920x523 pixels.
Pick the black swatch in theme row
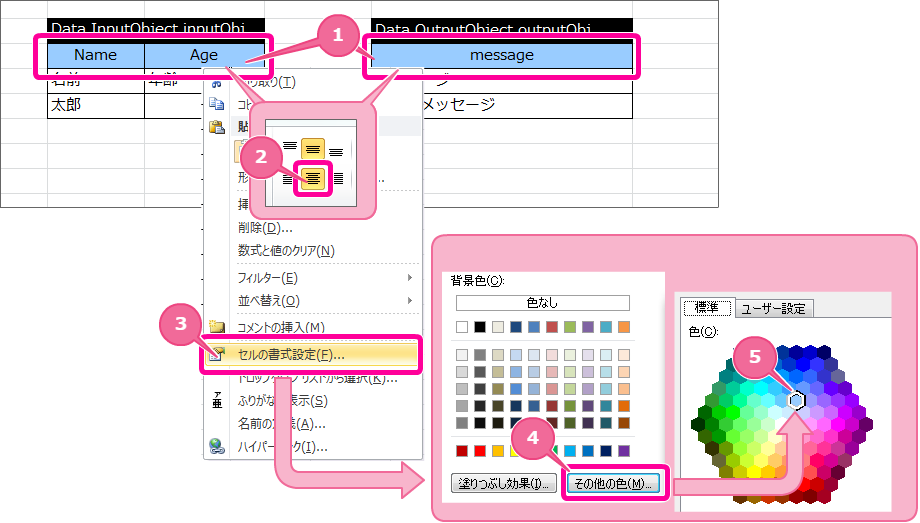pyautogui.click(x=480, y=327)
